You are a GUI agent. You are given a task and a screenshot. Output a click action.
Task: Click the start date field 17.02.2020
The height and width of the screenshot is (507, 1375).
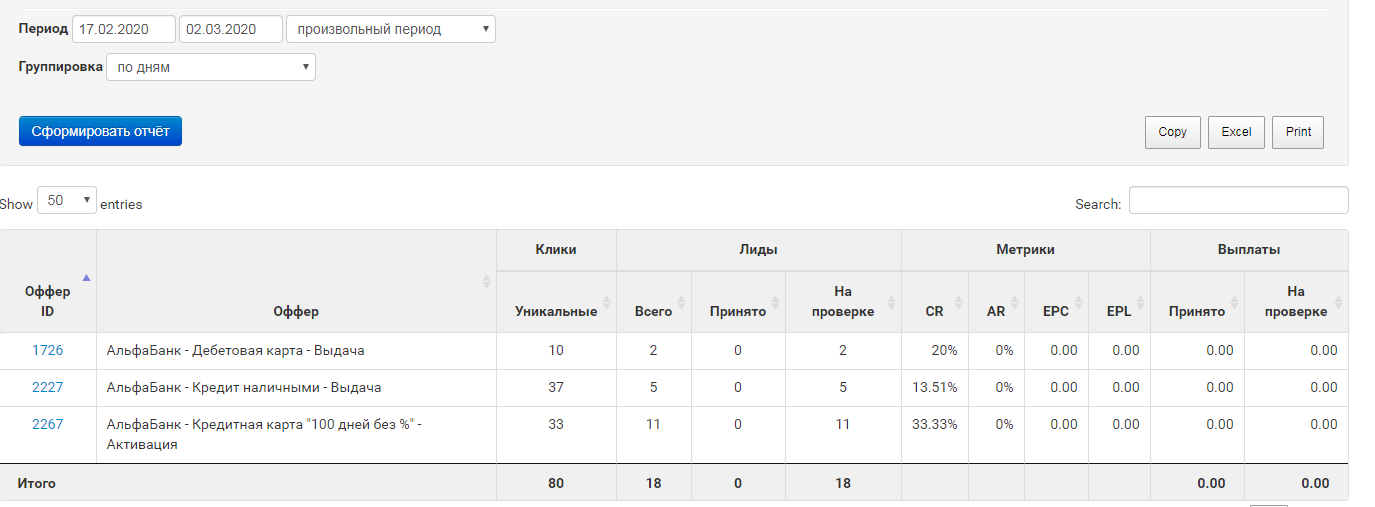pos(123,29)
